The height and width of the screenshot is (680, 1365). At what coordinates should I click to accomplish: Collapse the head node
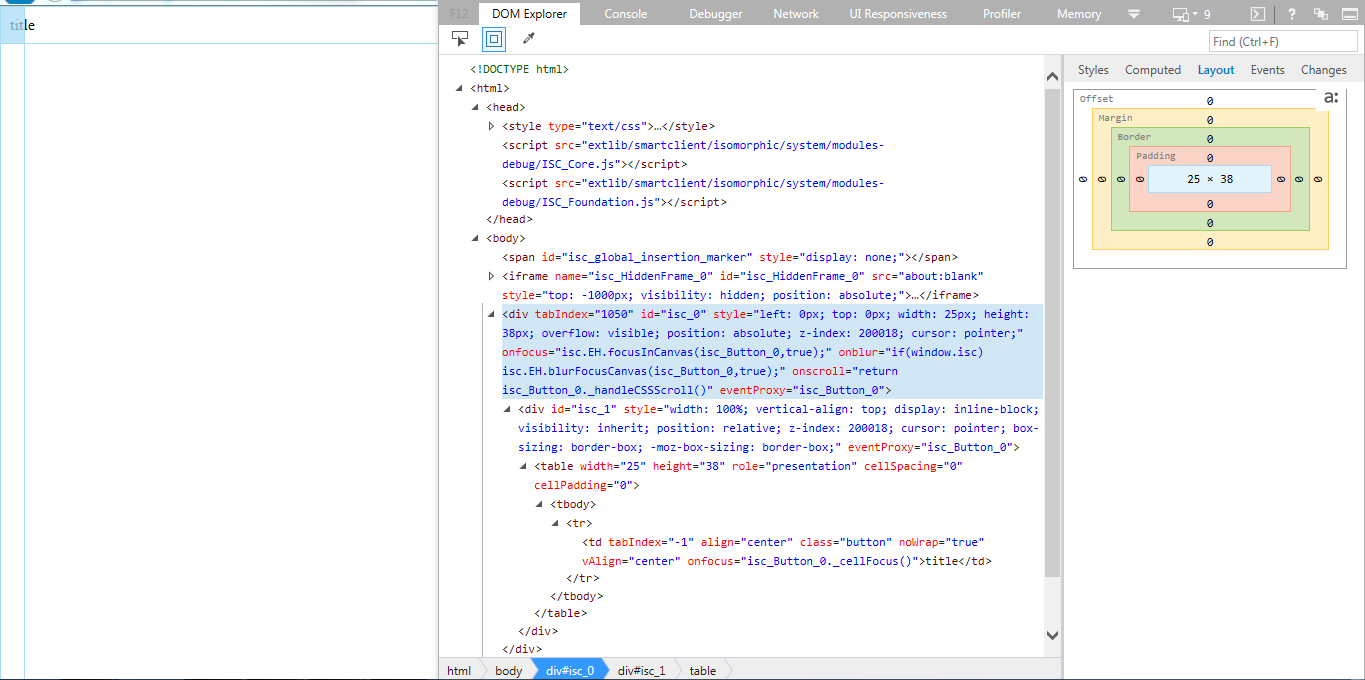coord(476,107)
